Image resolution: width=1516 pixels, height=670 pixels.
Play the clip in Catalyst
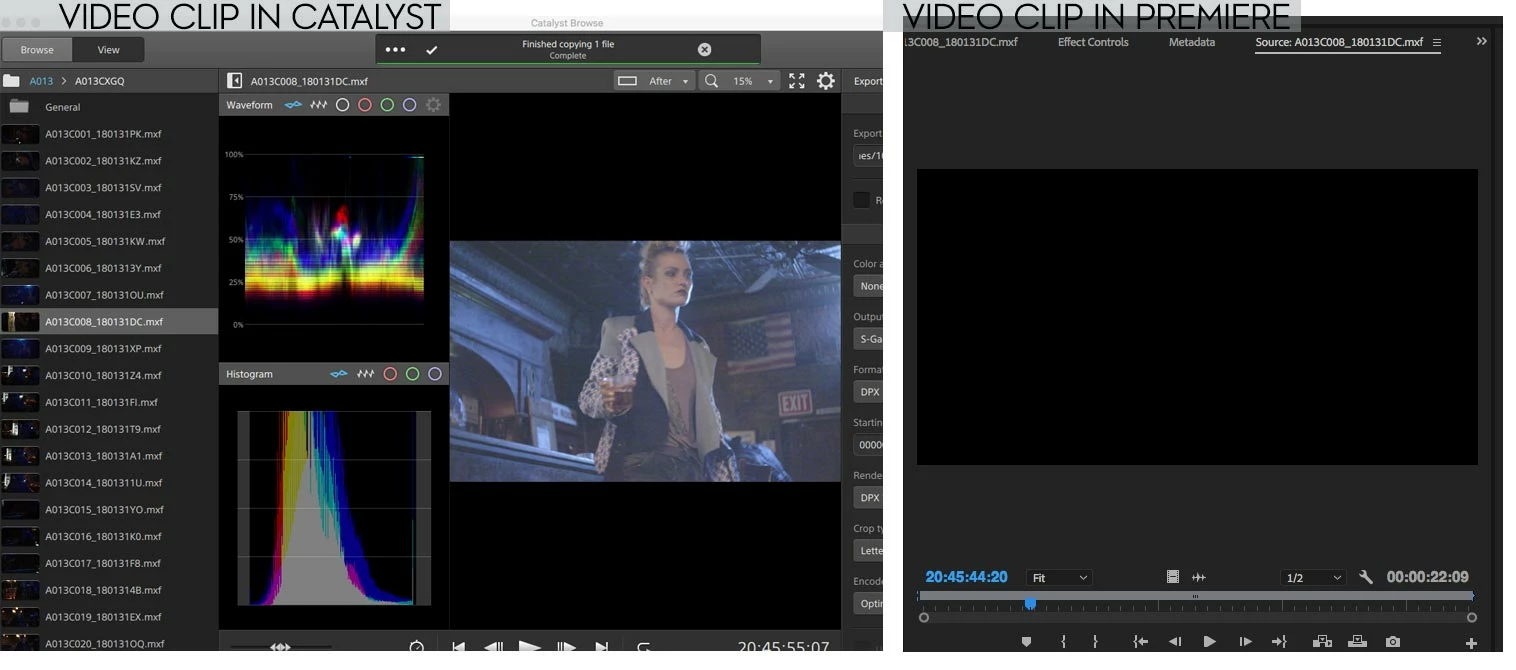click(530, 647)
